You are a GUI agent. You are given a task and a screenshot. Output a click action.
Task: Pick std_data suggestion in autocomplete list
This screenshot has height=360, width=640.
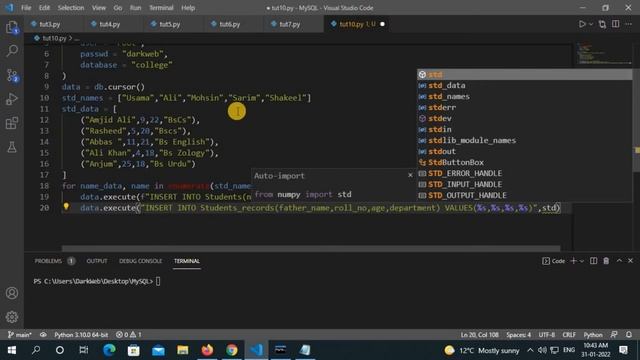point(524,86)
